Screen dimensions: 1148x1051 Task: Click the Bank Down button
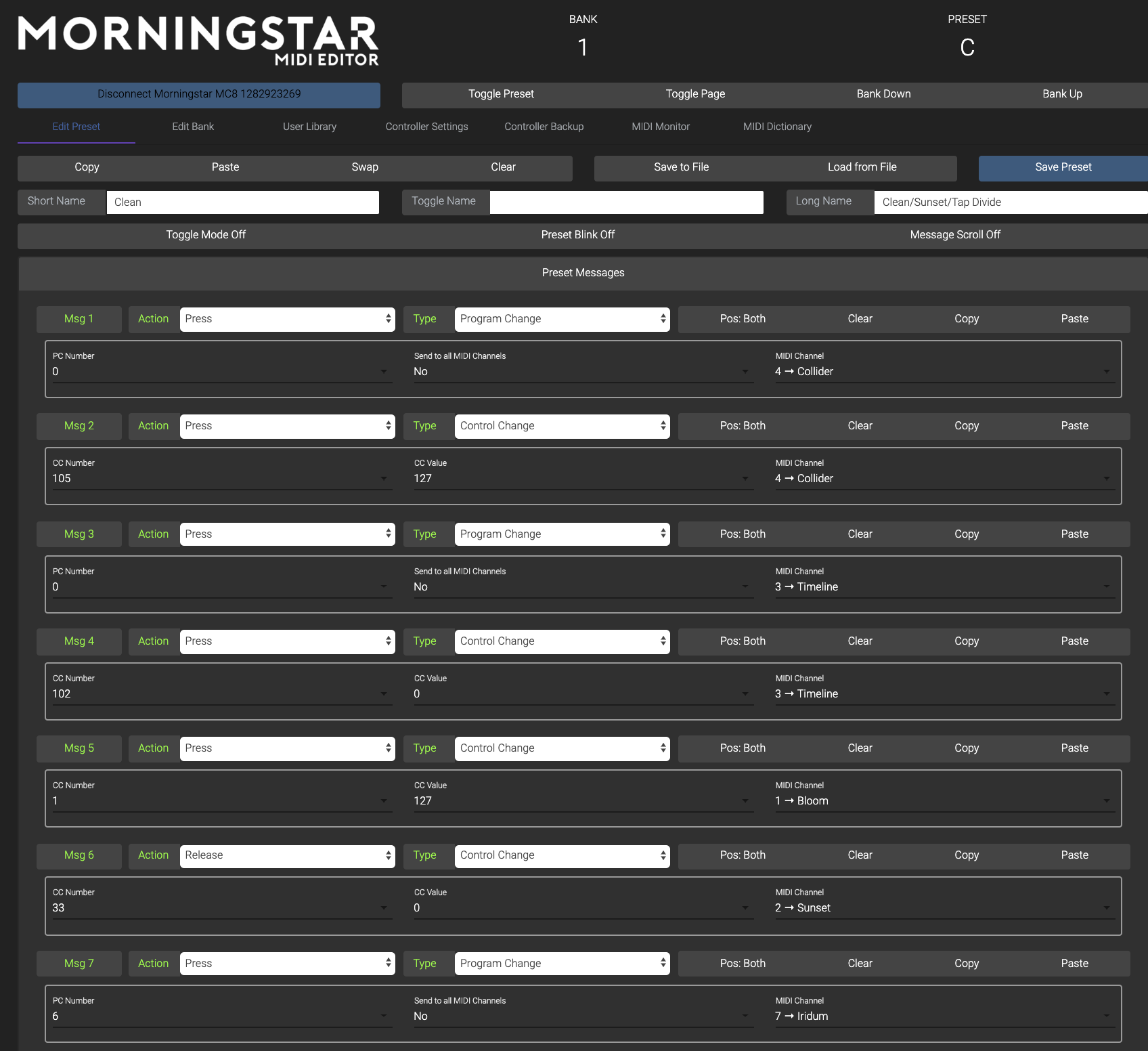point(883,95)
